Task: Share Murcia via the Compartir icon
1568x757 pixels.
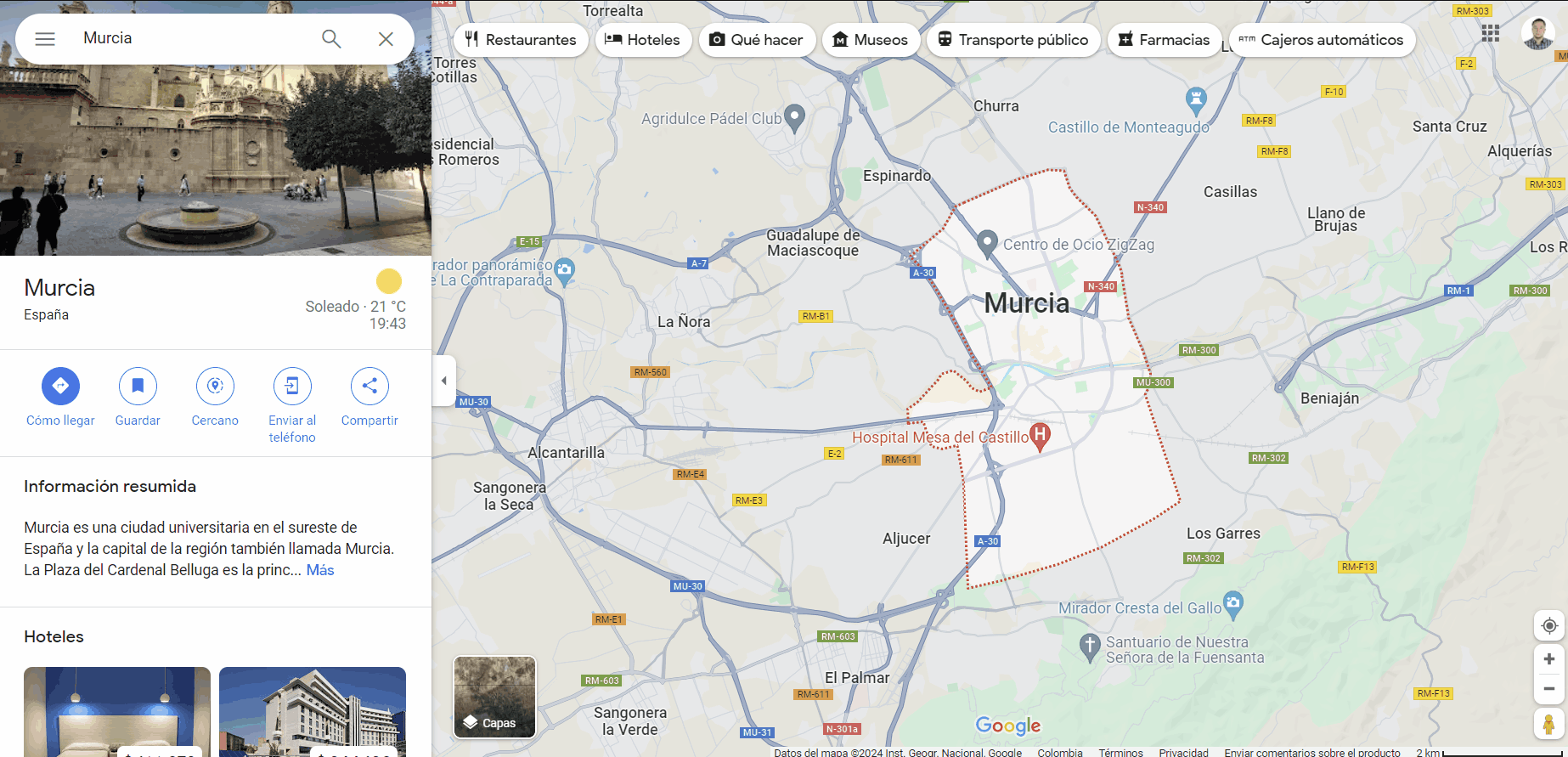Action: (369, 387)
